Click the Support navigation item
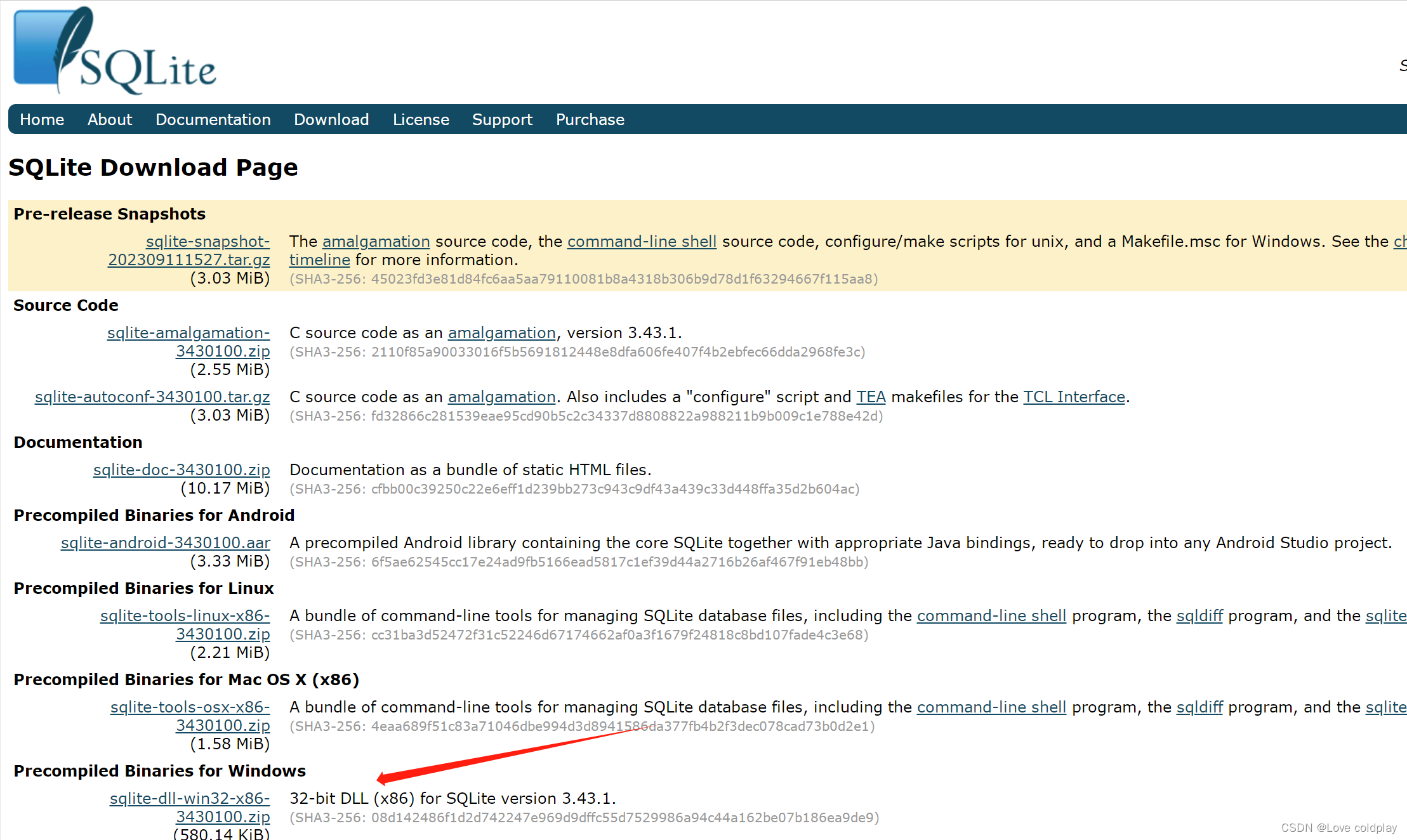1407x840 pixels. [503, 119]
